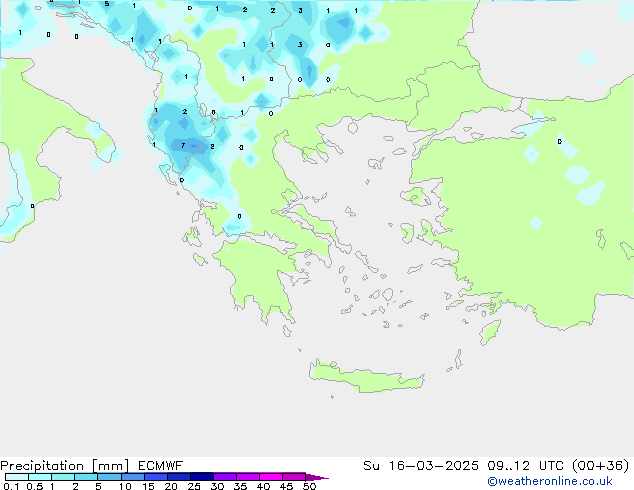Click the 'ECMWF' model label

click(161, 466)
